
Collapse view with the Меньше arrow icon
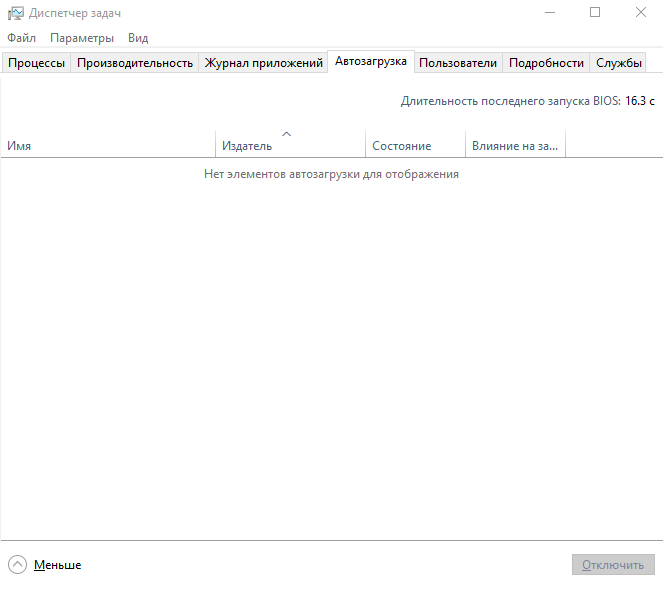[17, 564]
